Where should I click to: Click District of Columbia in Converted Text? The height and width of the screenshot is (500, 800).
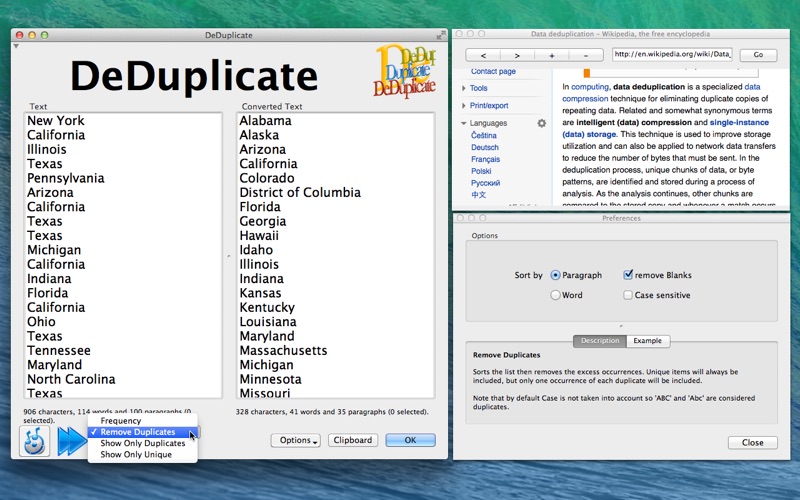[x=300, y=192]
